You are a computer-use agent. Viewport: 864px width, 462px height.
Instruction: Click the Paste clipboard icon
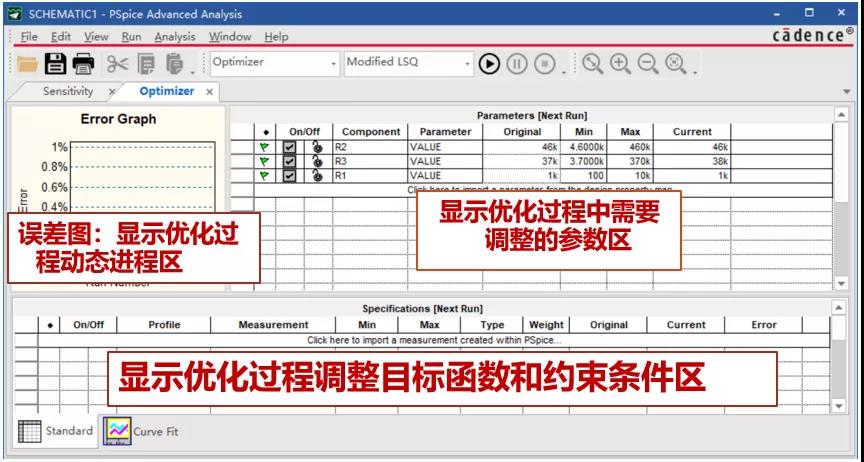coord(174,64)
